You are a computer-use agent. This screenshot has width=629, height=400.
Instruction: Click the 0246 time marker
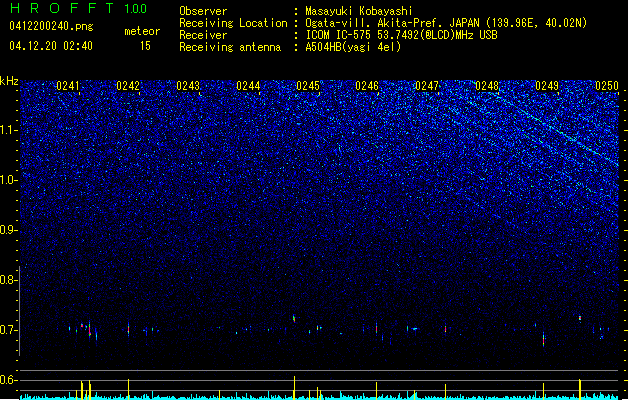tap(367, 86)
